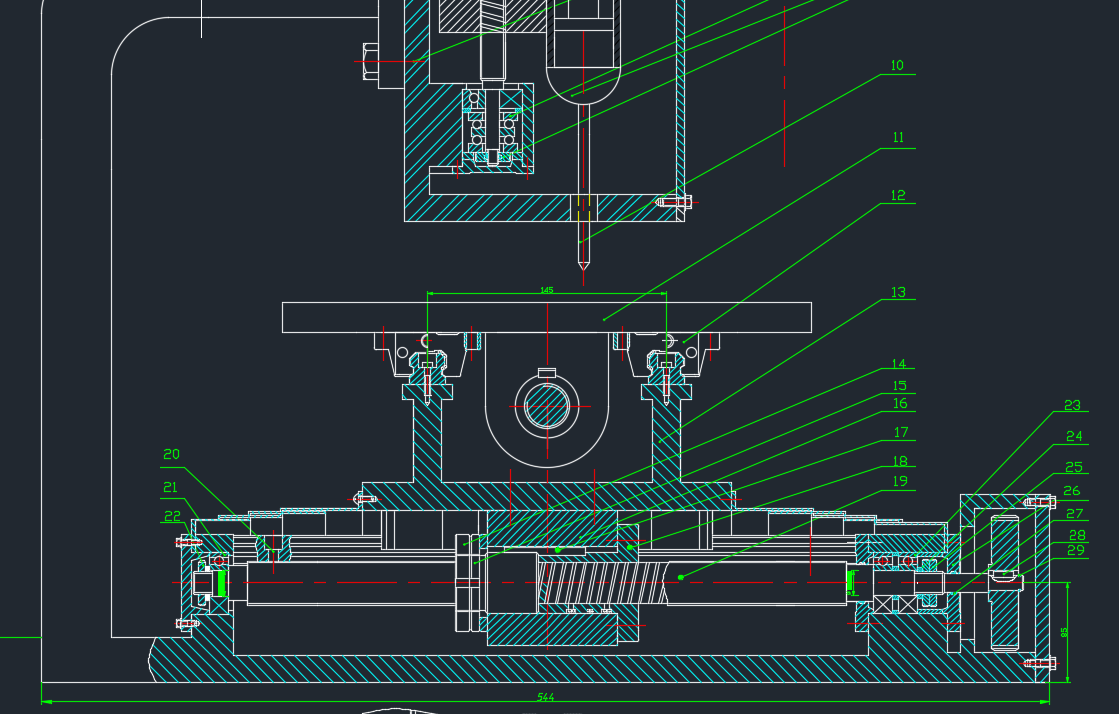
Task: Select part balloon number 22
Action: click(172, 516)
